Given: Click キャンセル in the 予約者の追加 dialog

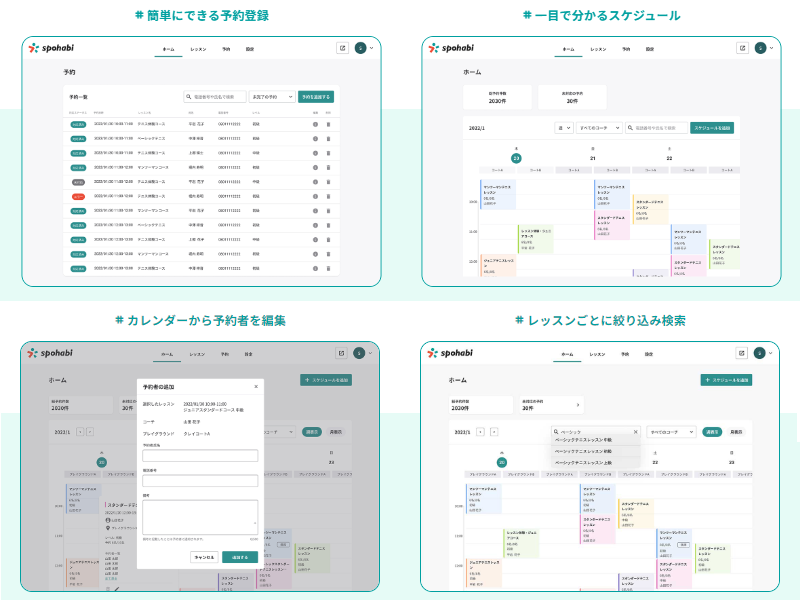Looking at the screenshot, I should click(x=204, y=556).
